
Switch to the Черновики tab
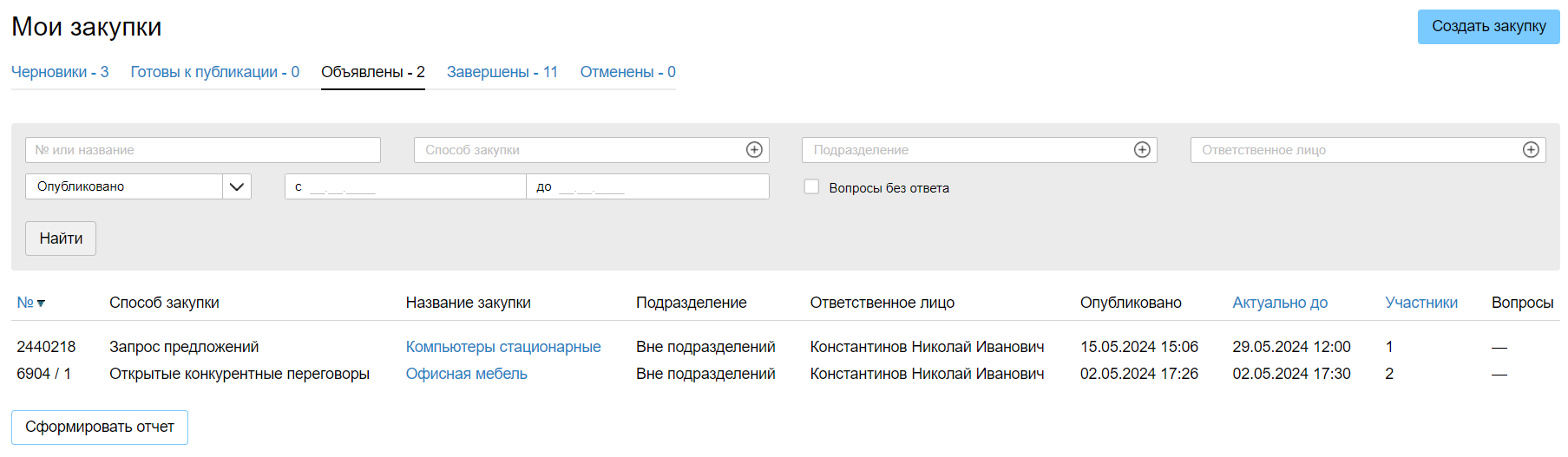pyautogui.click(x=60, y=72)
